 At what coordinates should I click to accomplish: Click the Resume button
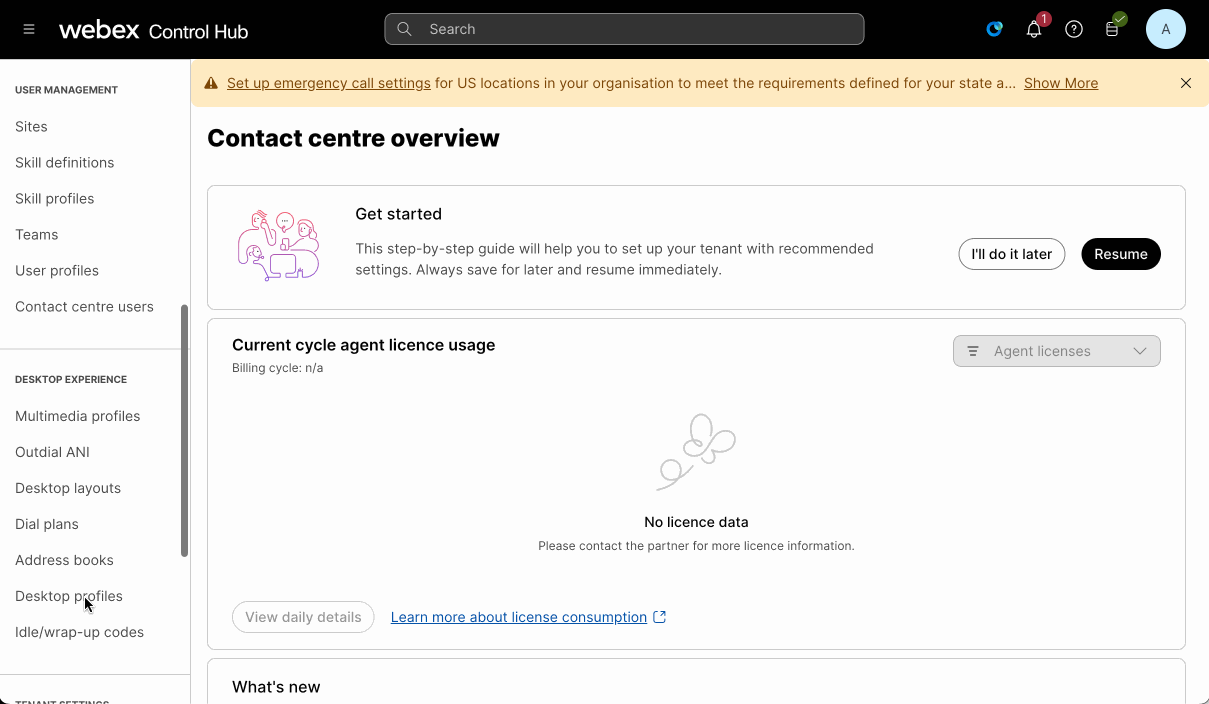coord(1120,254)
